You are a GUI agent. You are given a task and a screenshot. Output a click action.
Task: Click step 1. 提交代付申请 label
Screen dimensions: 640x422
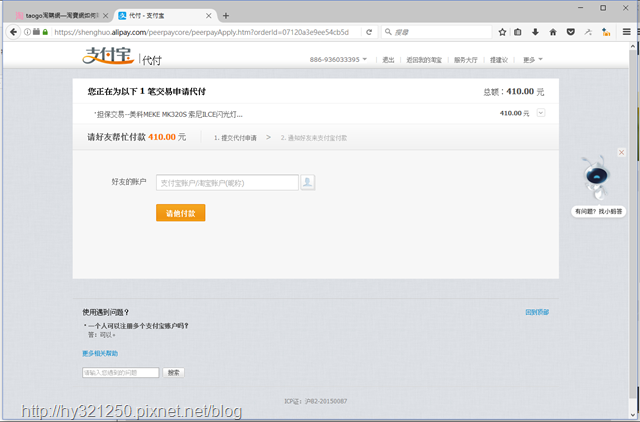click(x=235, y=138)
